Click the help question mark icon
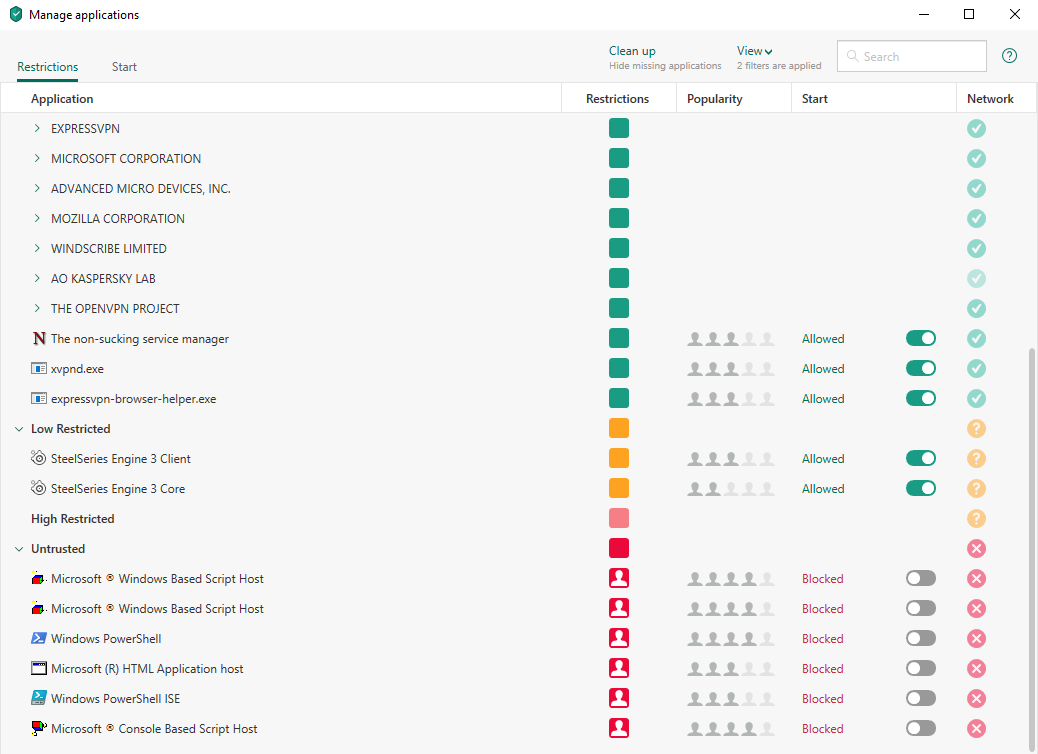 click(1009, 56)
